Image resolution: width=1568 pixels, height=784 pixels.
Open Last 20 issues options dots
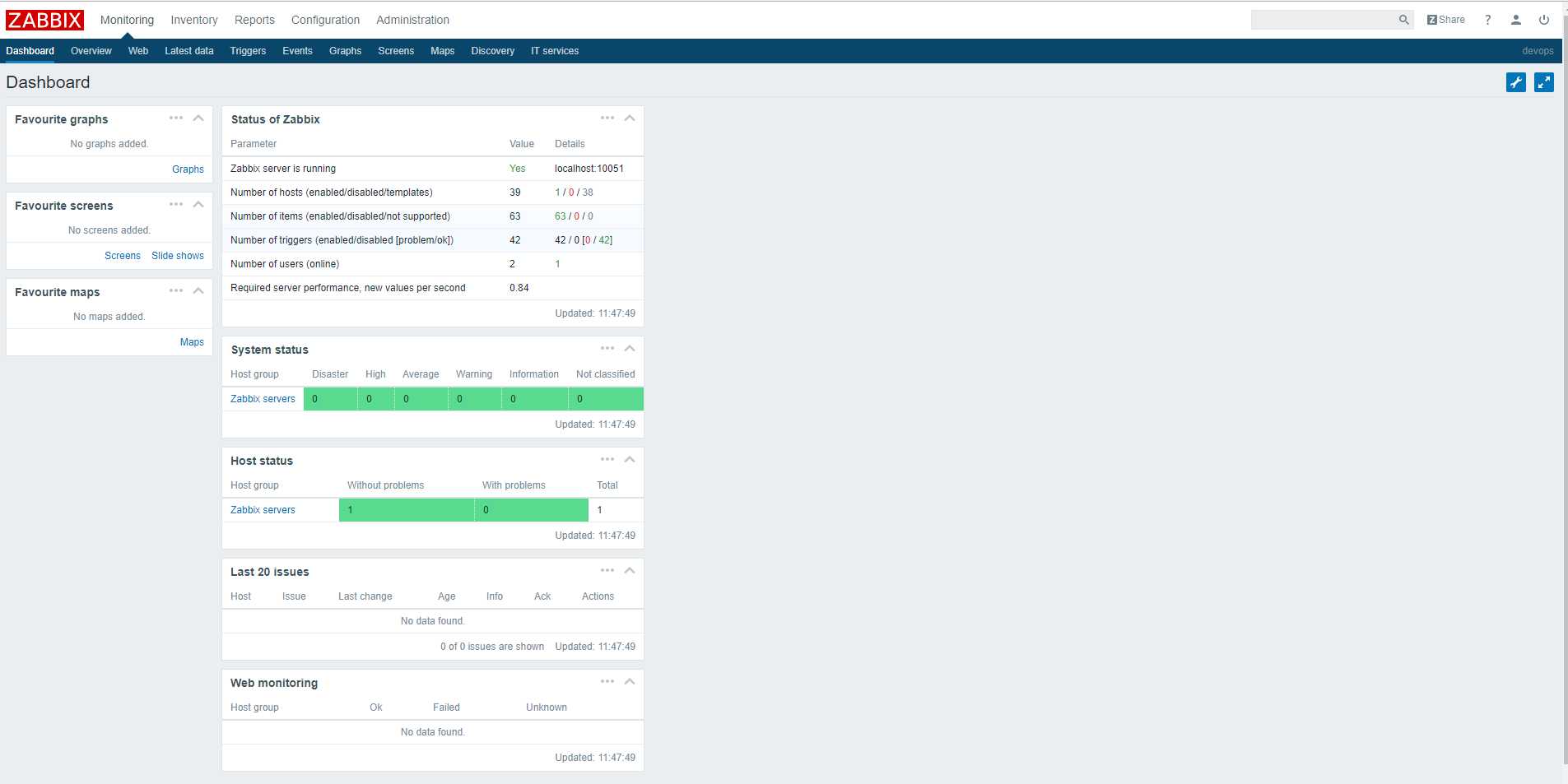pyautogui.click(x=607, y=571)
